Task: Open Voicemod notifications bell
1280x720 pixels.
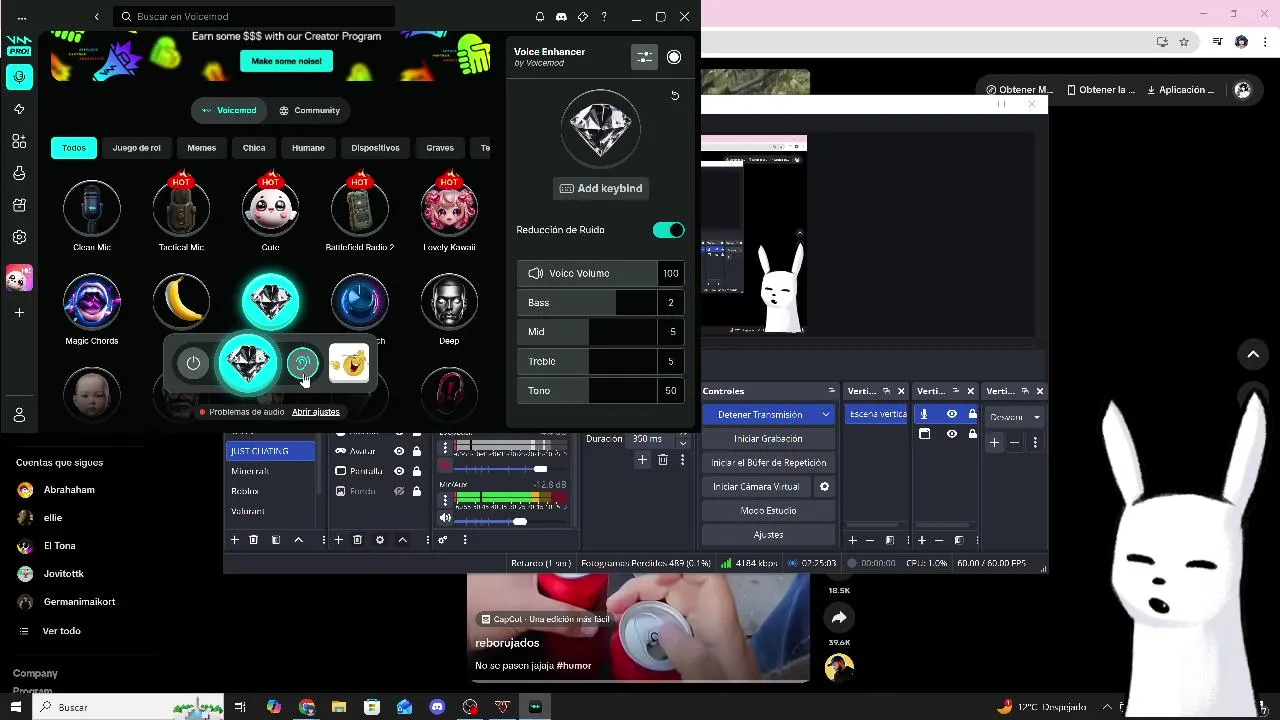Action: point(540,17)
